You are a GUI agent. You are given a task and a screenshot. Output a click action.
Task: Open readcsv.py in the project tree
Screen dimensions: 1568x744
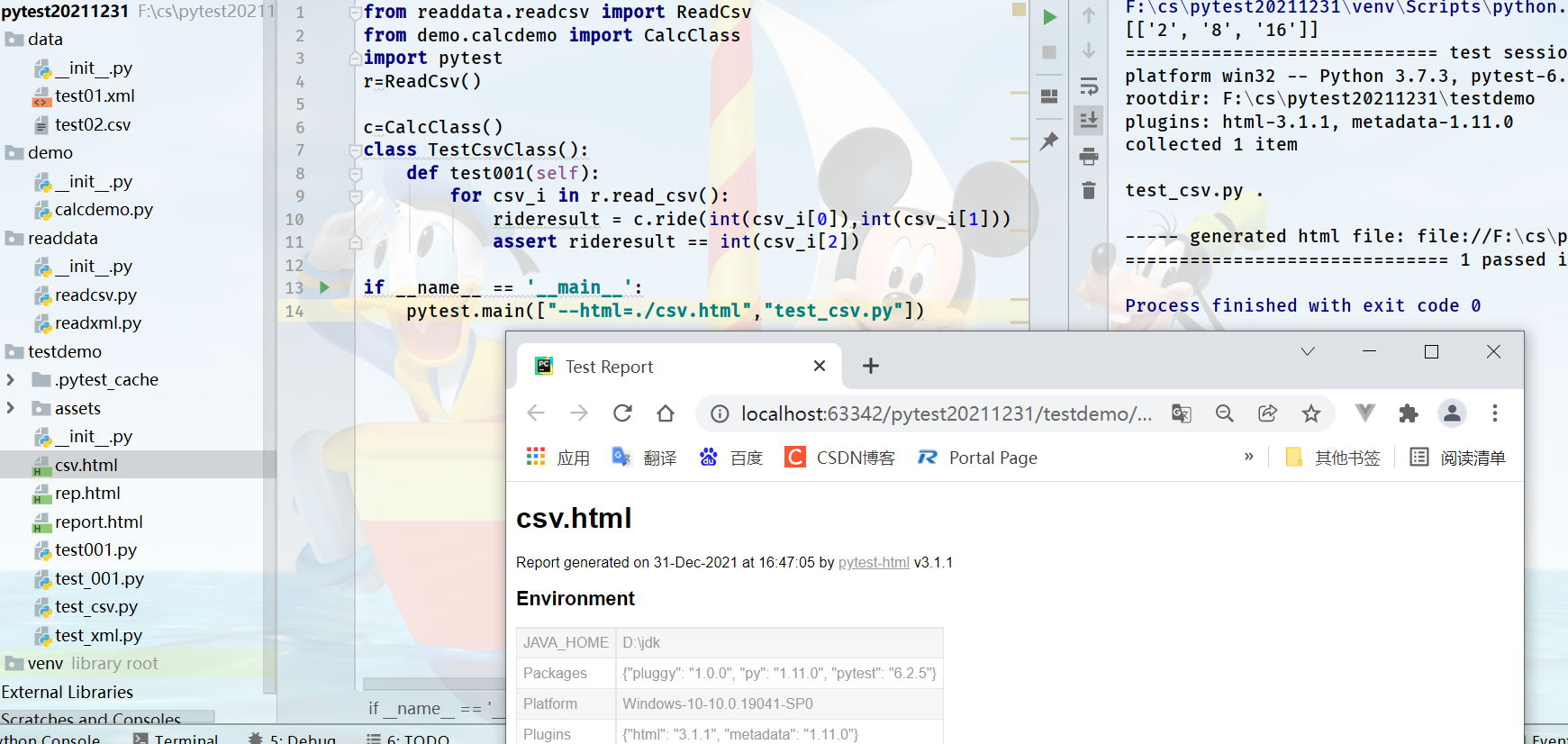[x=95, y=295]
